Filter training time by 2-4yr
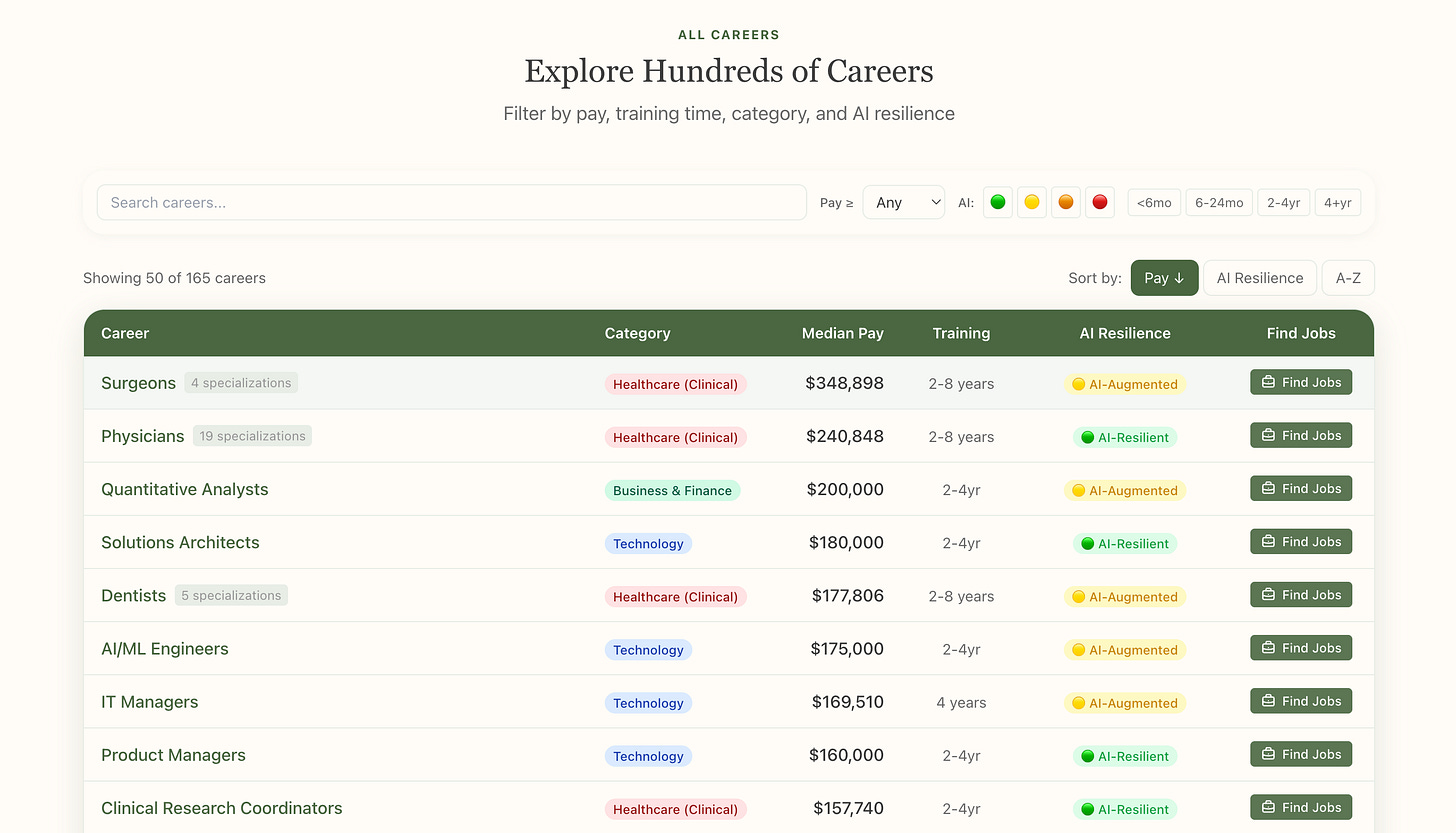 [1283, 203]
